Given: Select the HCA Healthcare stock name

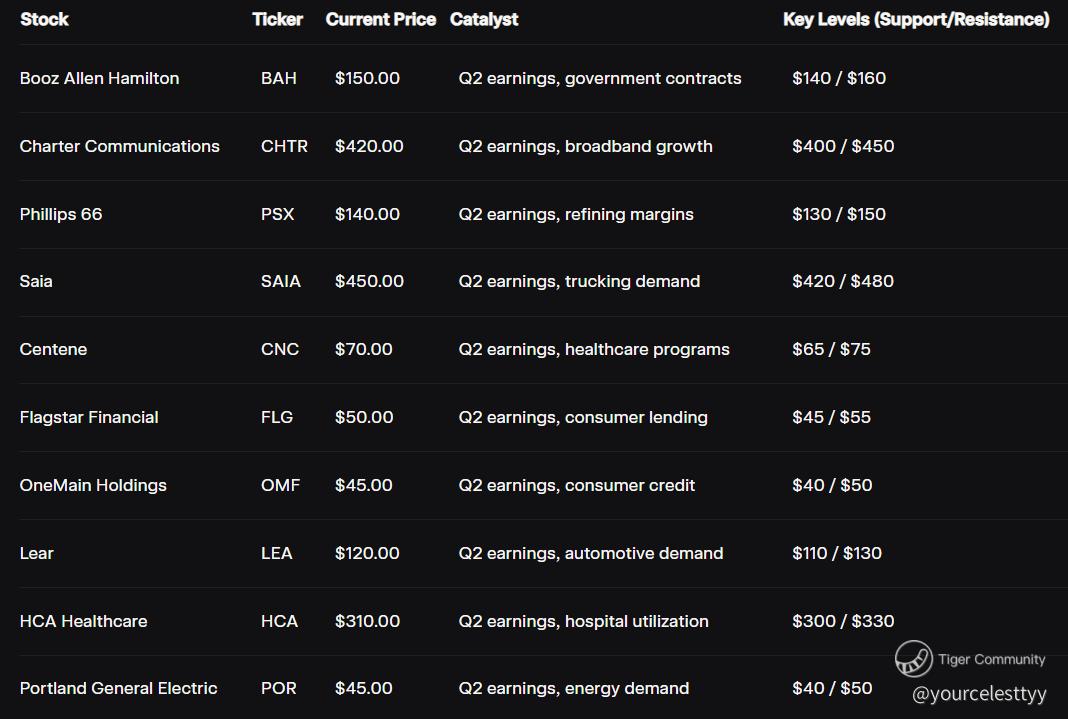Looking at the screenshot, I should click(83, 621).
